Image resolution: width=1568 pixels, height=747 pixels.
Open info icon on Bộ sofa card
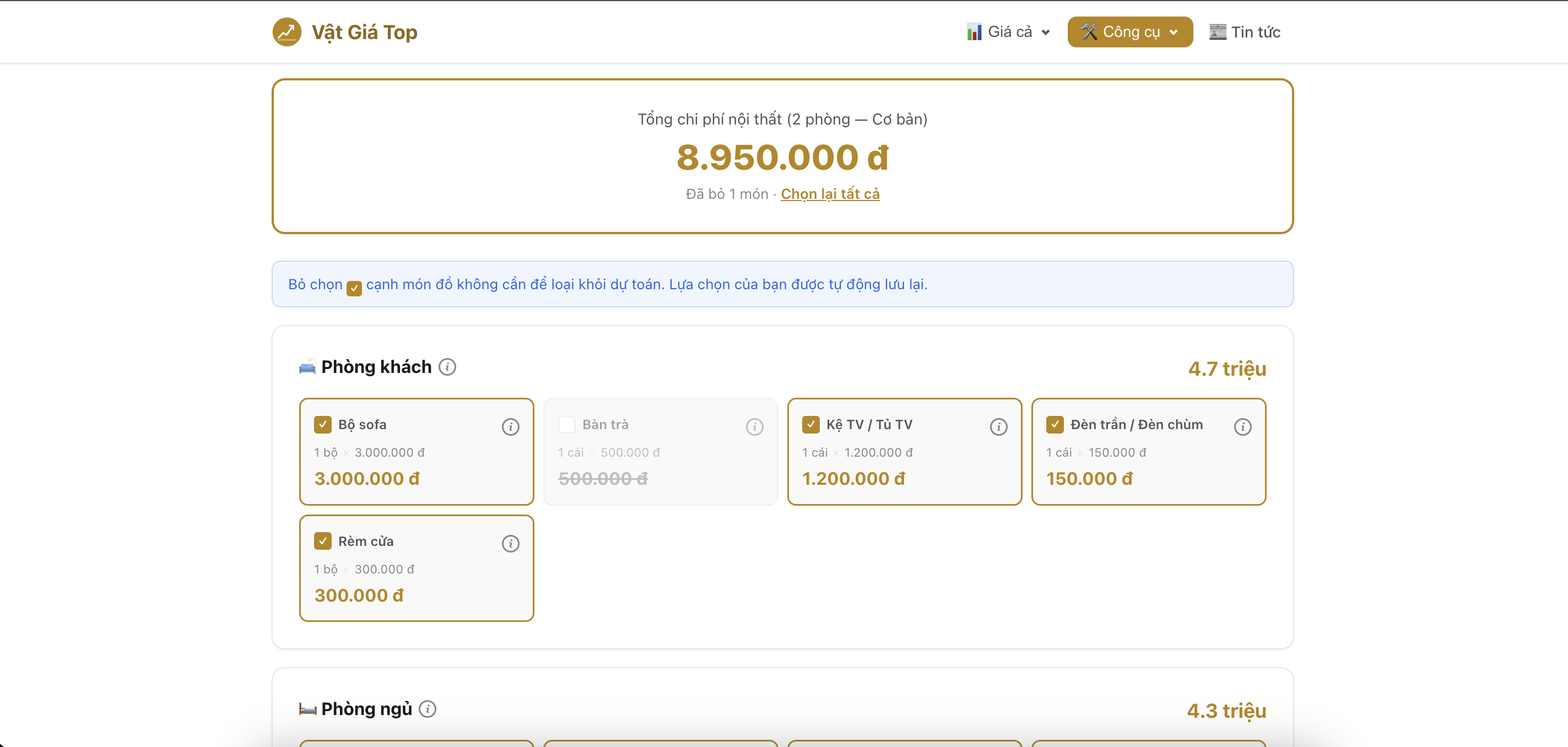pos(511,427)
